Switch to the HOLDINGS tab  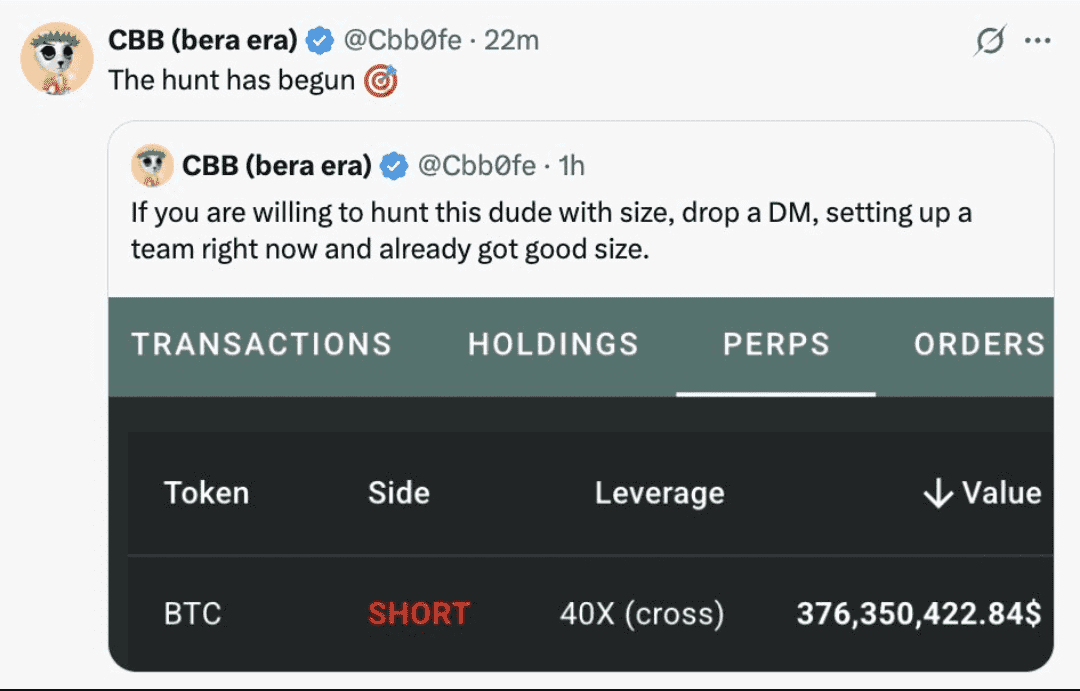553,344
